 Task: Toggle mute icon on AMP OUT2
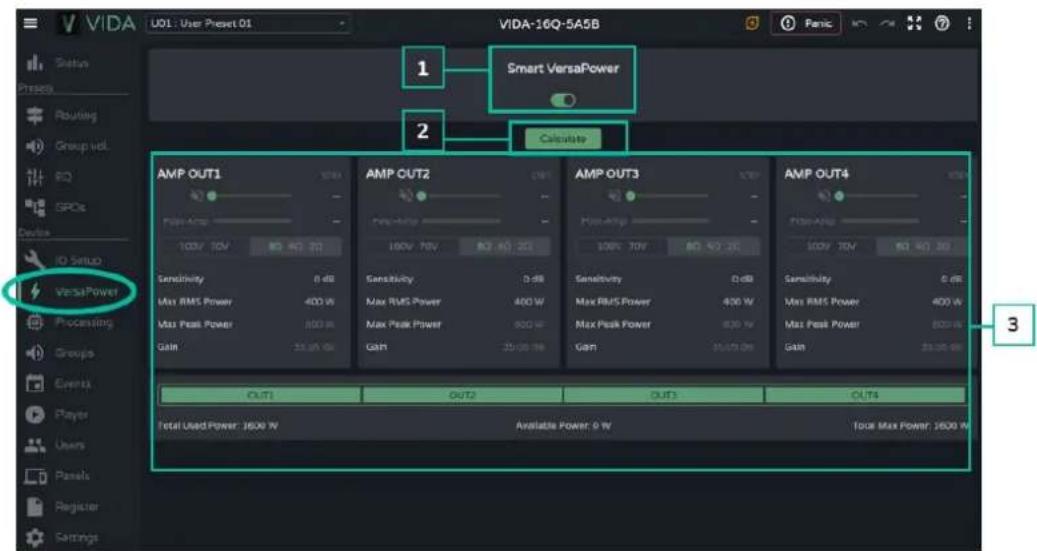click(x=405, y=196)
